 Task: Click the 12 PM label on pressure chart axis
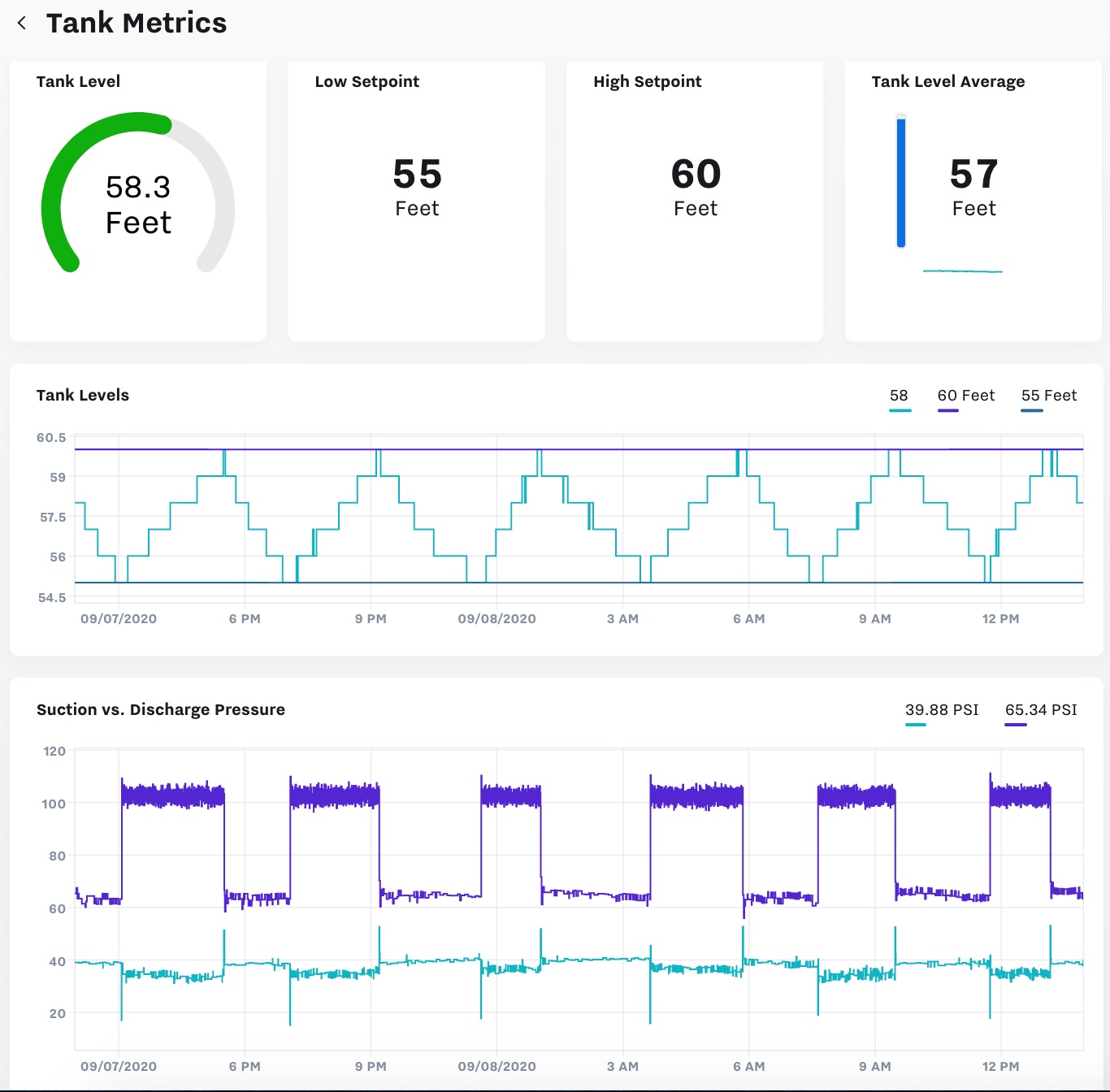coord(1000,1067)
